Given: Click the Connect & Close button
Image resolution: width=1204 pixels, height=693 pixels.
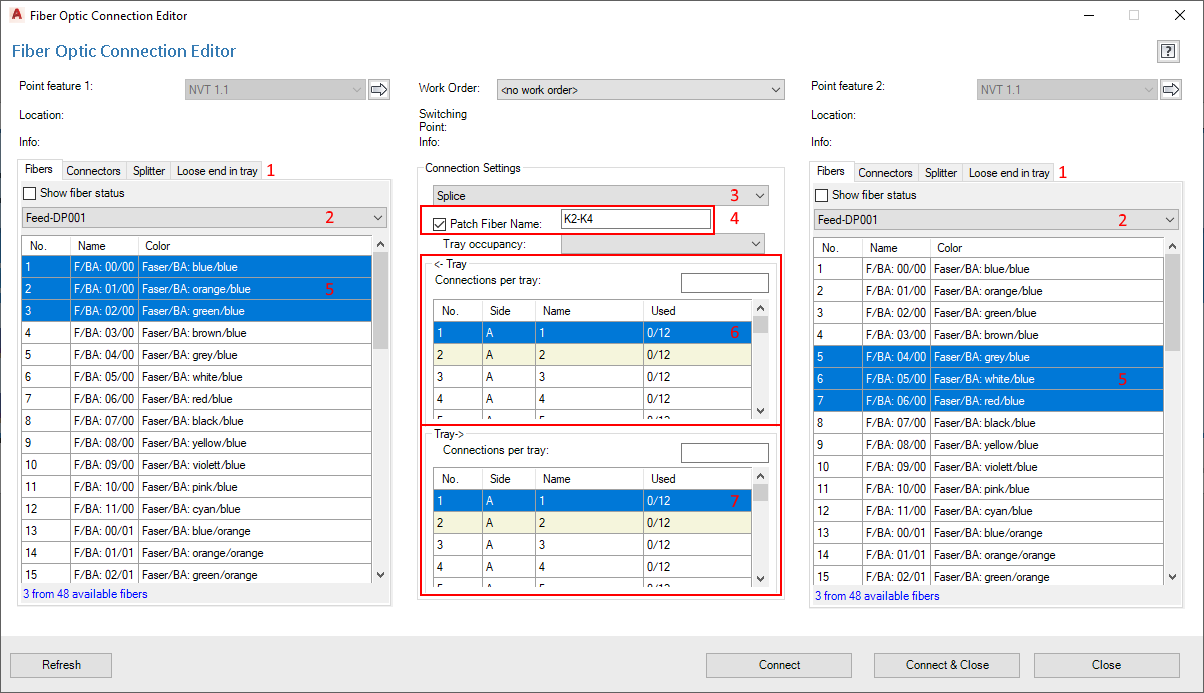Looking at the screenshot, I should (947, 665).
